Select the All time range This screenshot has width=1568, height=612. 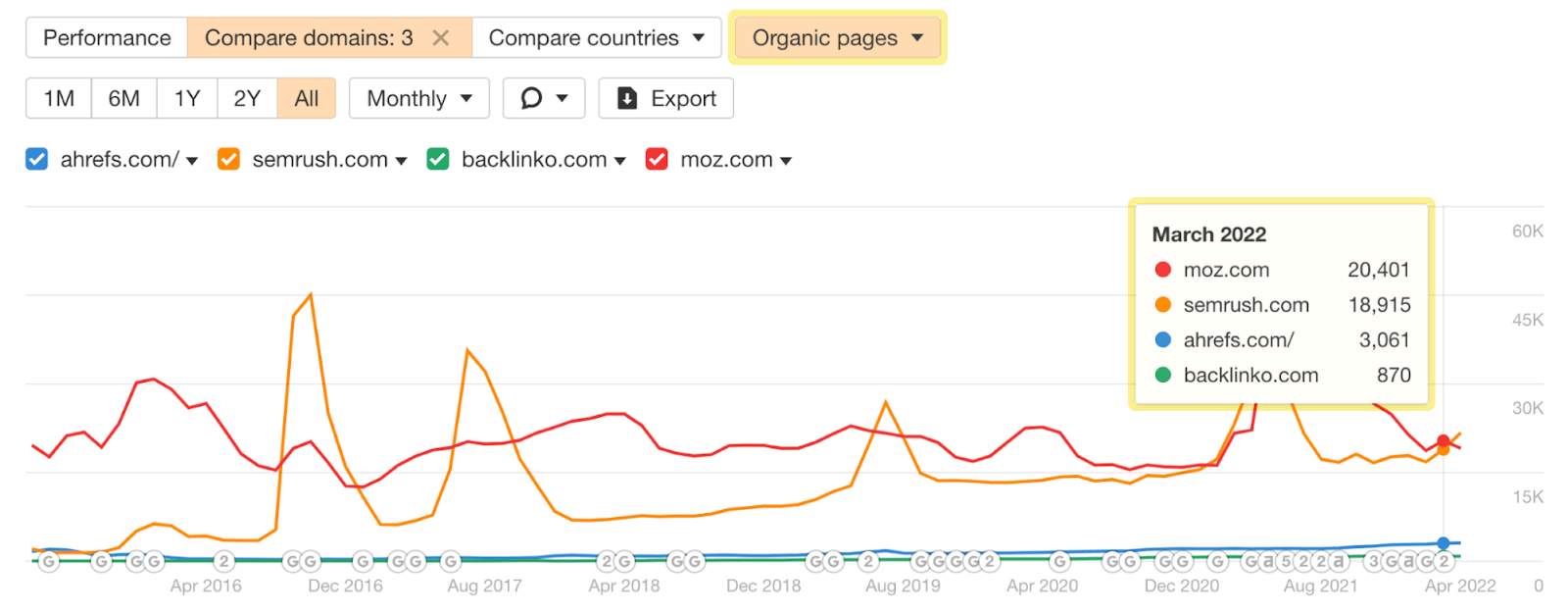[x=307, y=98]
